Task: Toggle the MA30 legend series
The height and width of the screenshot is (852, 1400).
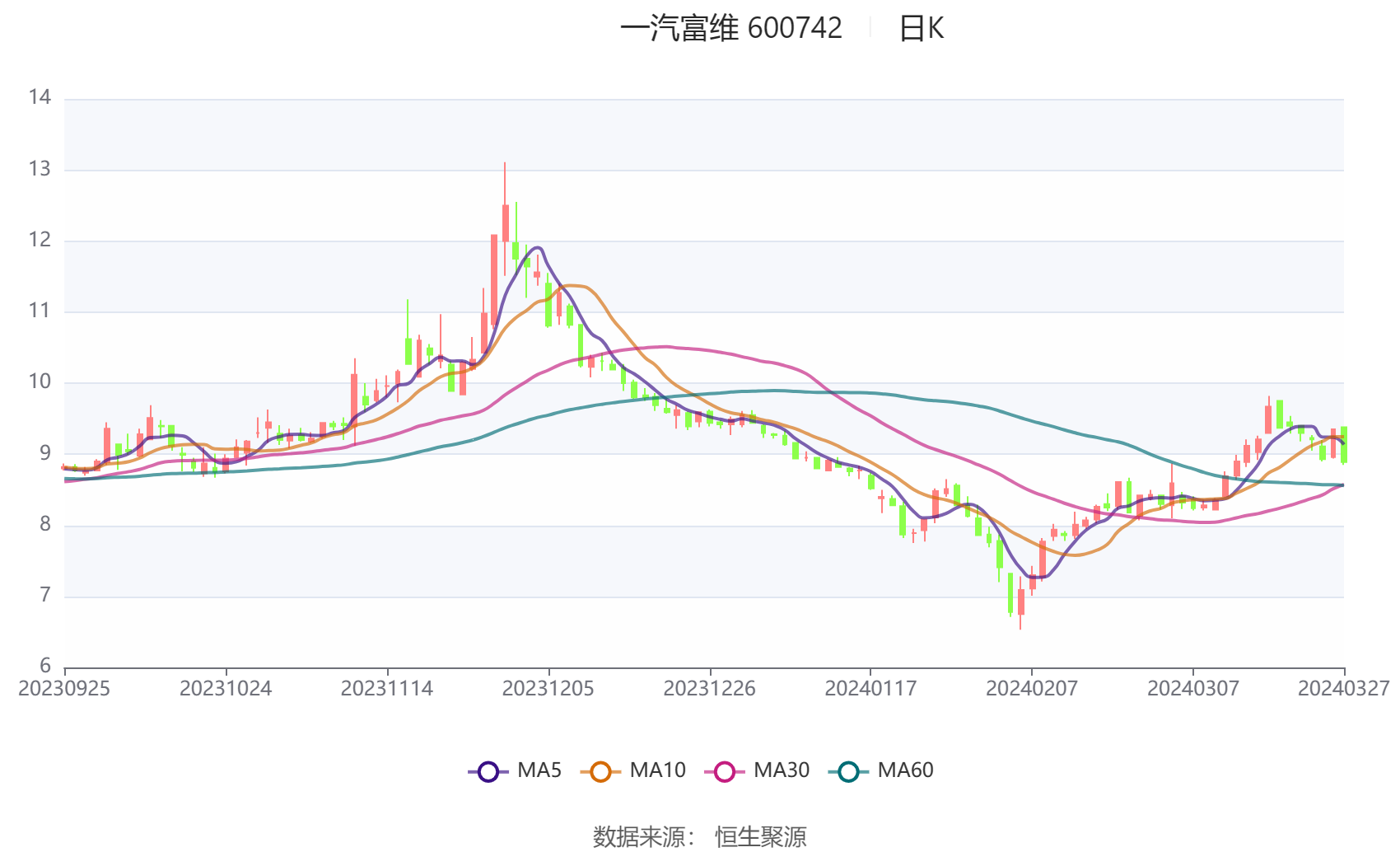Action: point(757,771)
